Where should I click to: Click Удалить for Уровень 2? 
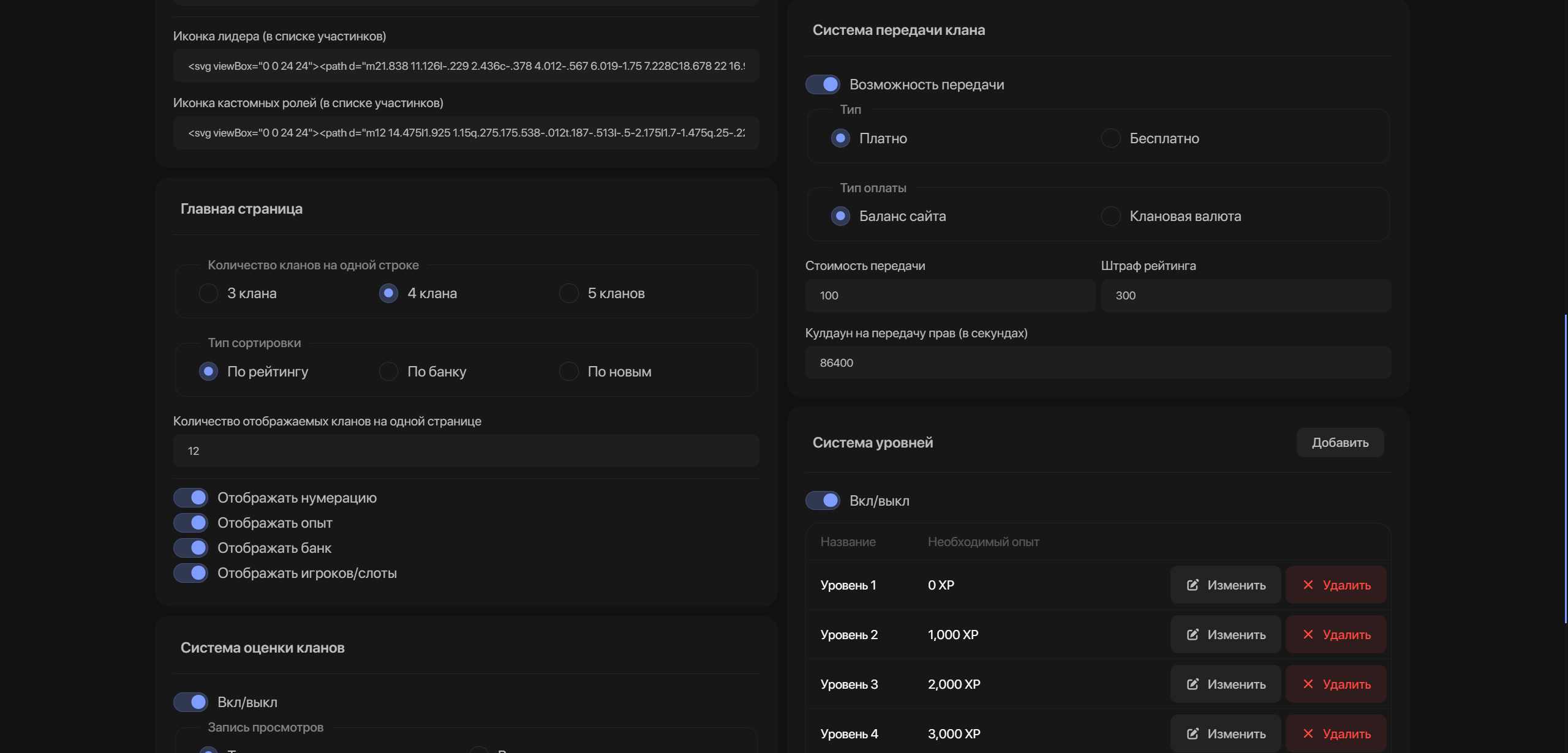click(1336, 635)
